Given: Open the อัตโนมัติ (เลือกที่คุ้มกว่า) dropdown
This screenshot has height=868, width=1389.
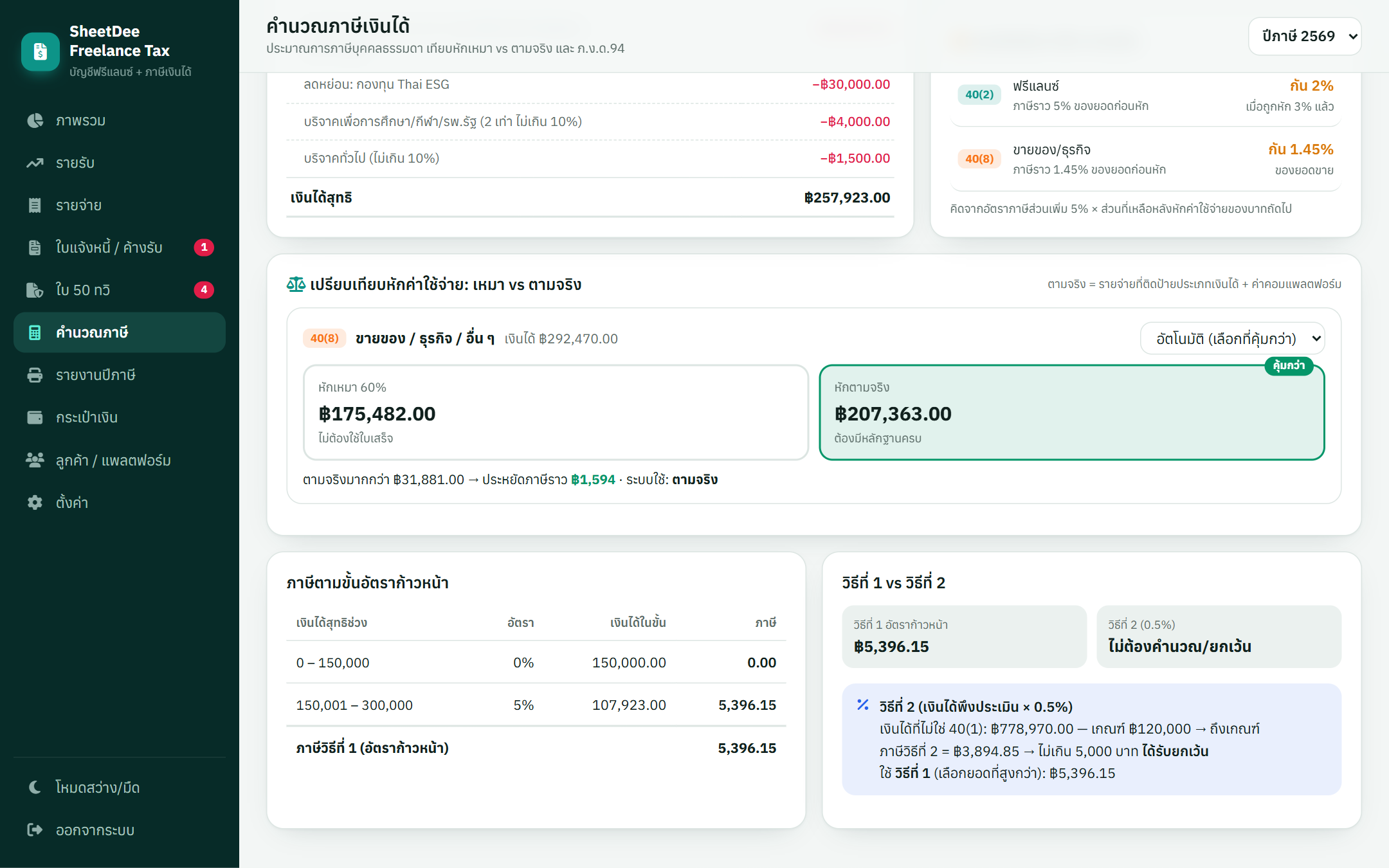Looking at the screenshot, I should pos(1232,338).
